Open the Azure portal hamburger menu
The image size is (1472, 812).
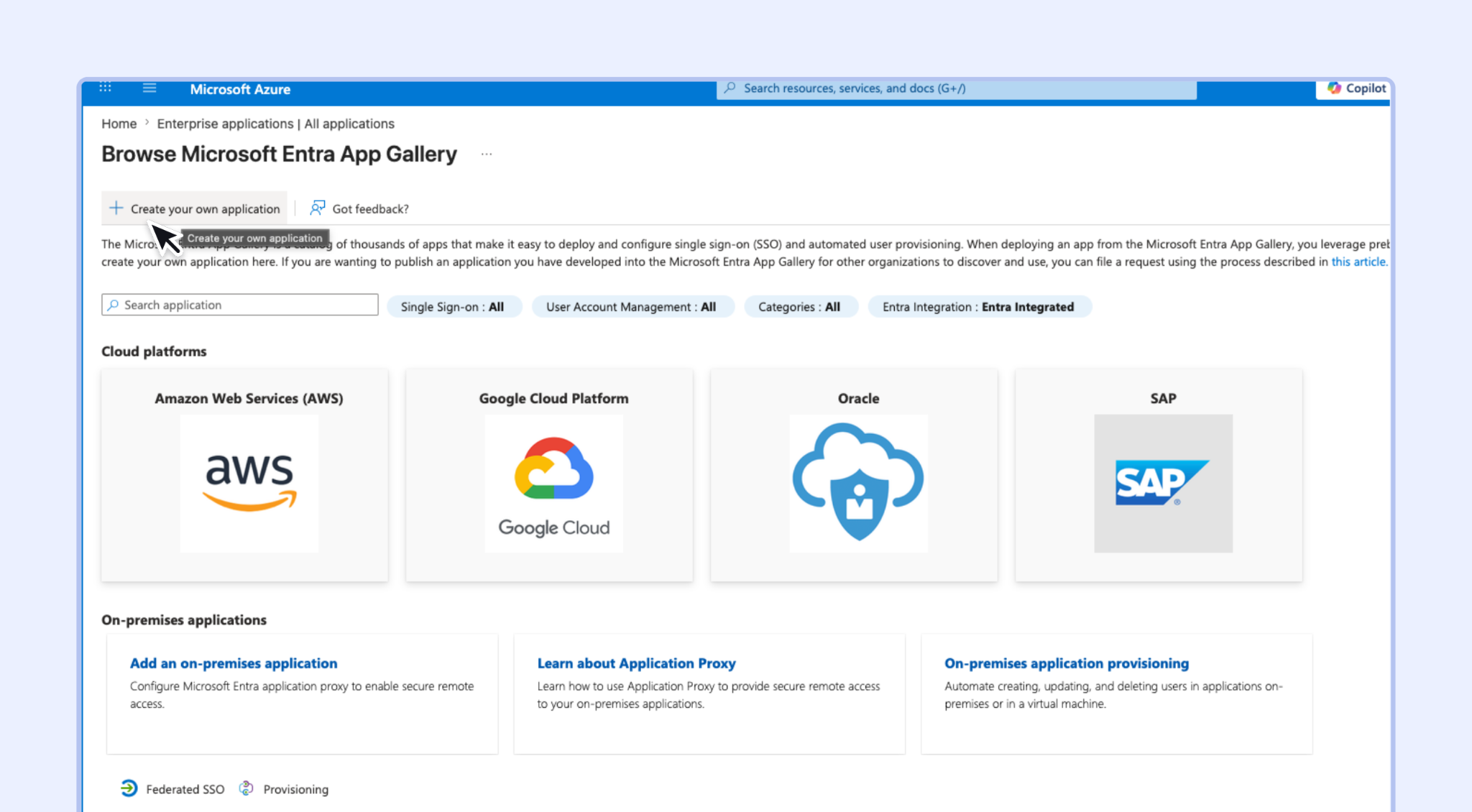click(x=149, y=88)
